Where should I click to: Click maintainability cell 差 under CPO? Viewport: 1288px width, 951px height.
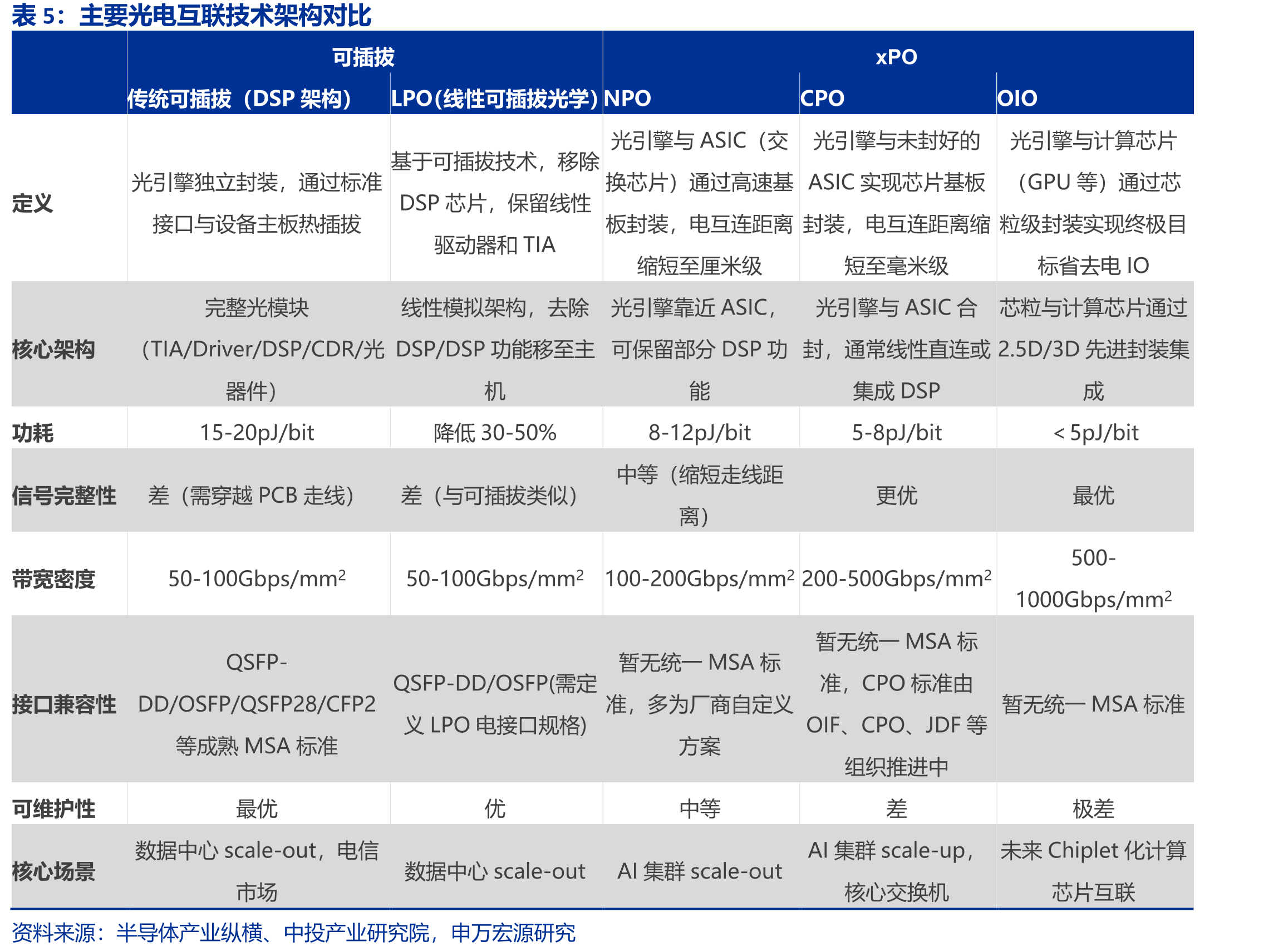(896, 809)
